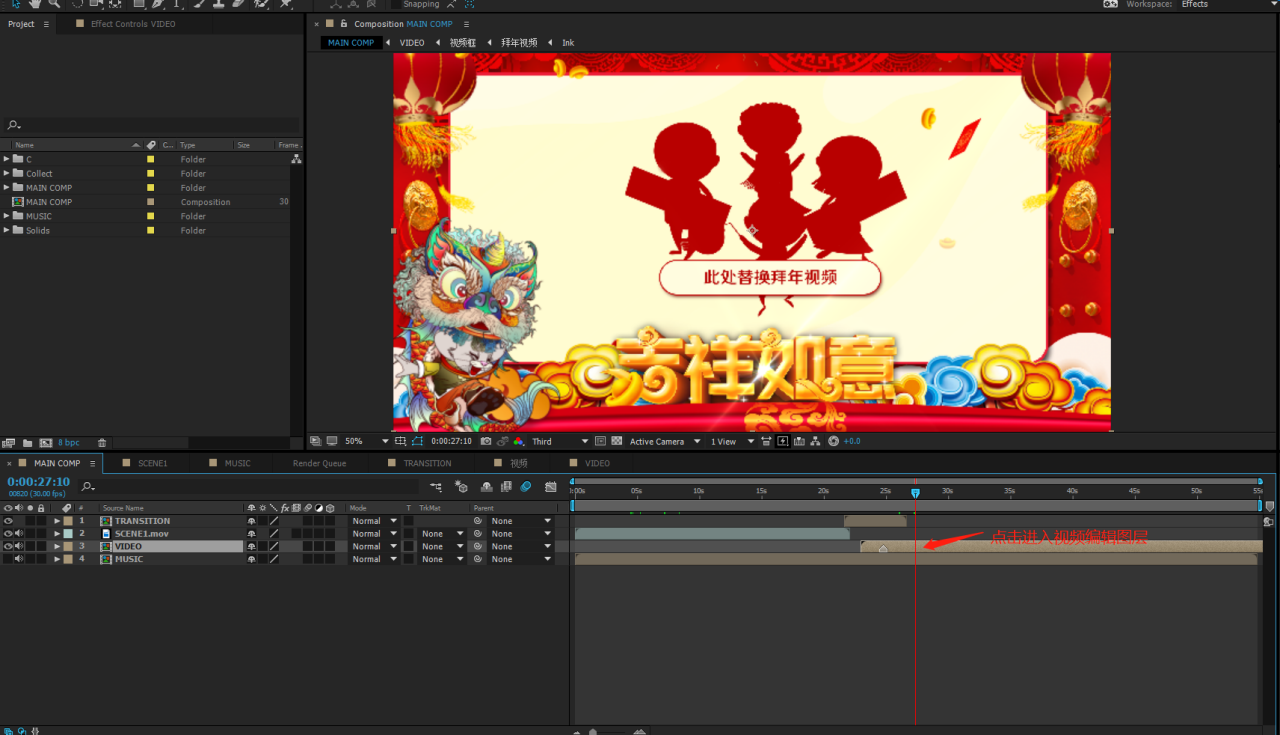Switch to the SCENE1 timeline tab
The width and height of the screenshot is (1280, 735).
point(152,464)
